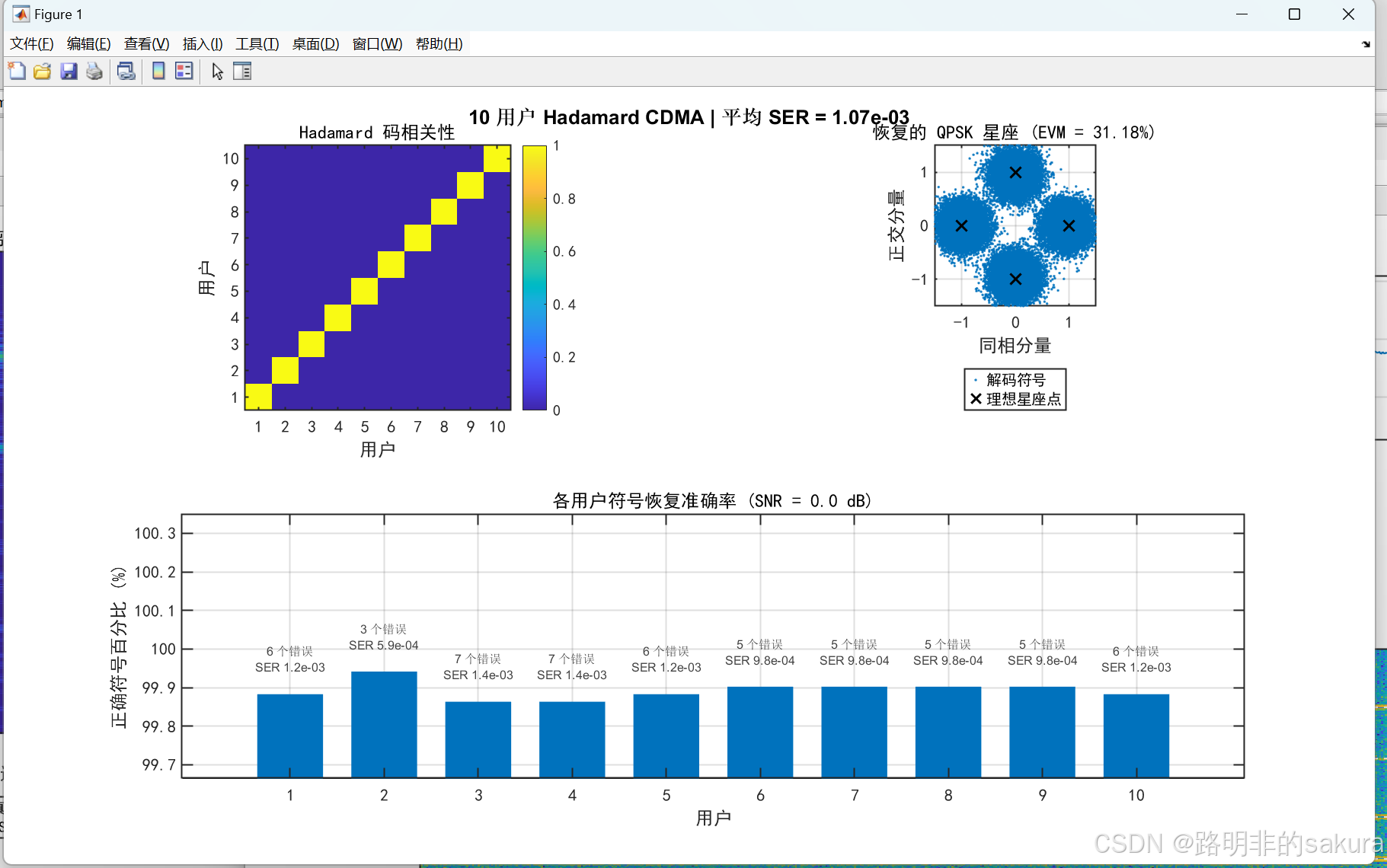Click the '正确符号百分比 (%)' y-axis label

coord(119,646)
